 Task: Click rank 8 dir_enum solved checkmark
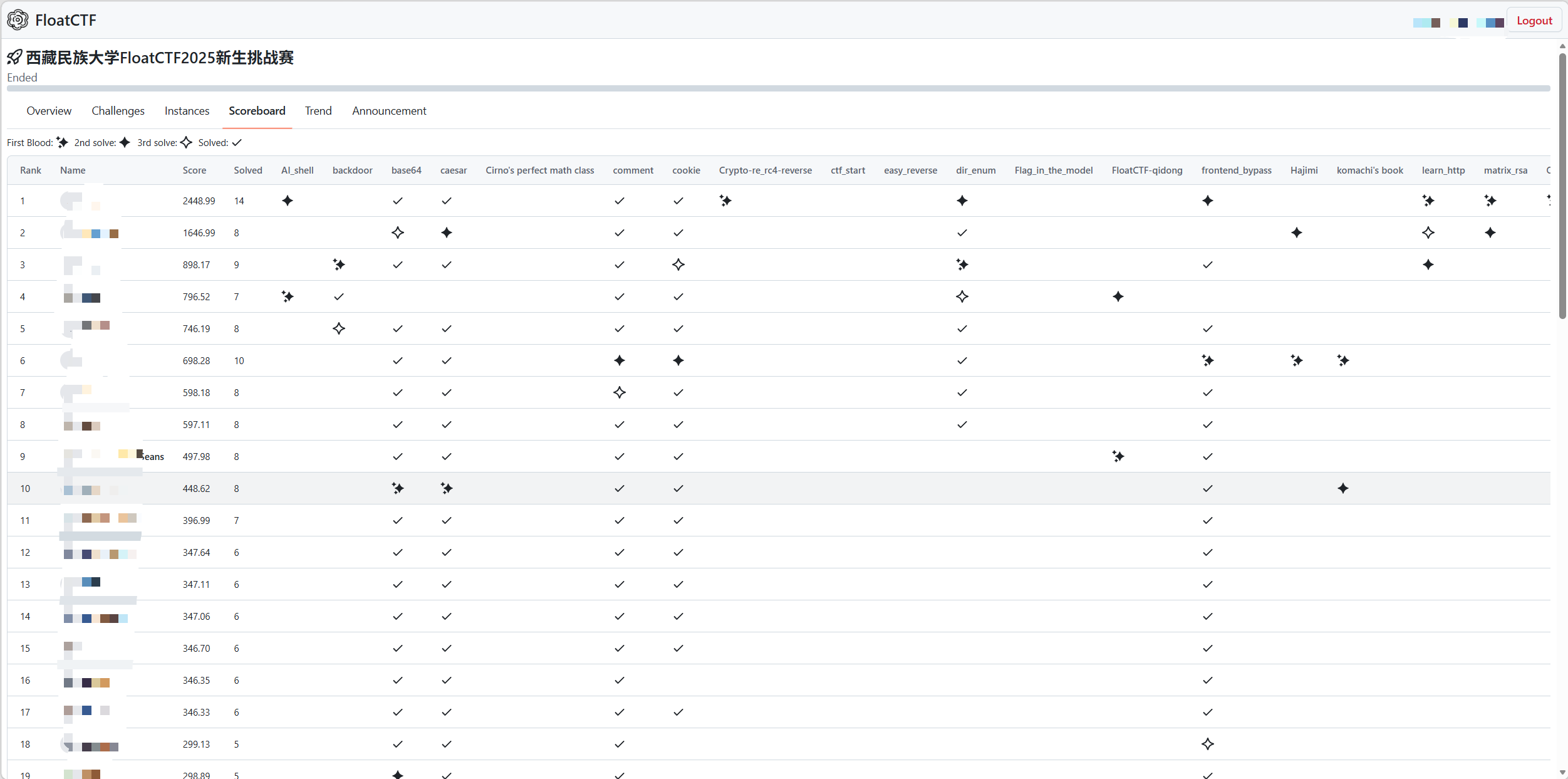click(962, 424)
